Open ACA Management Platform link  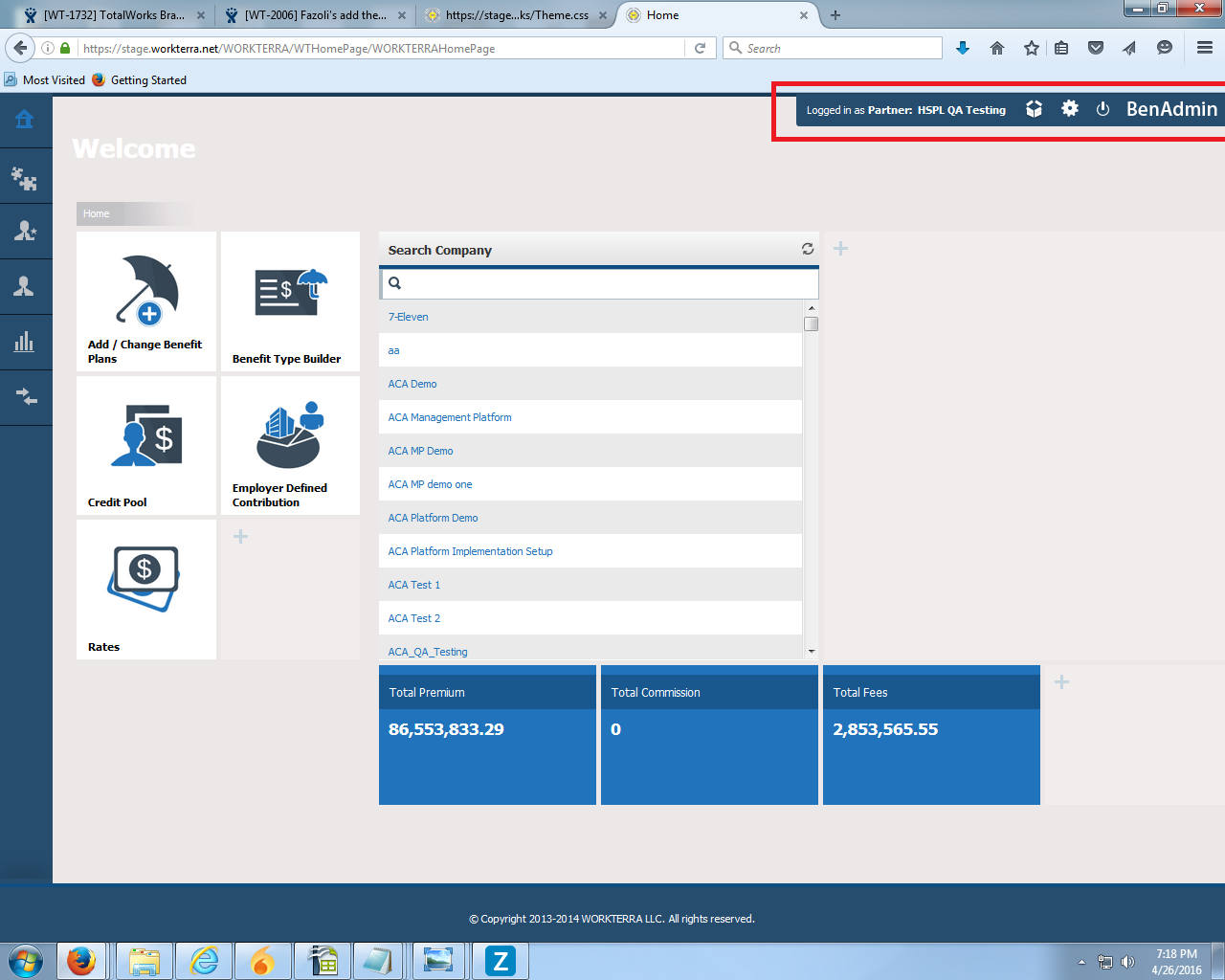coord(450,417)
